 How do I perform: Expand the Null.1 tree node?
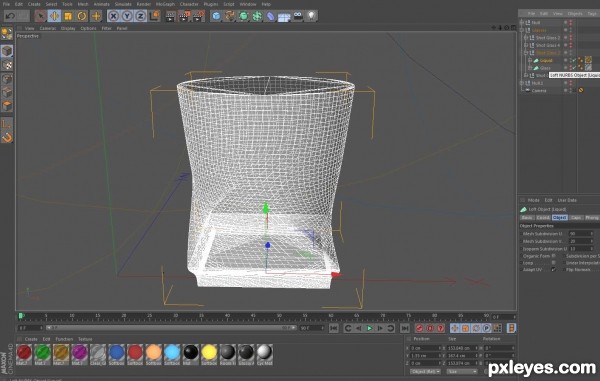pyautogui.click(x=522, y=83)
